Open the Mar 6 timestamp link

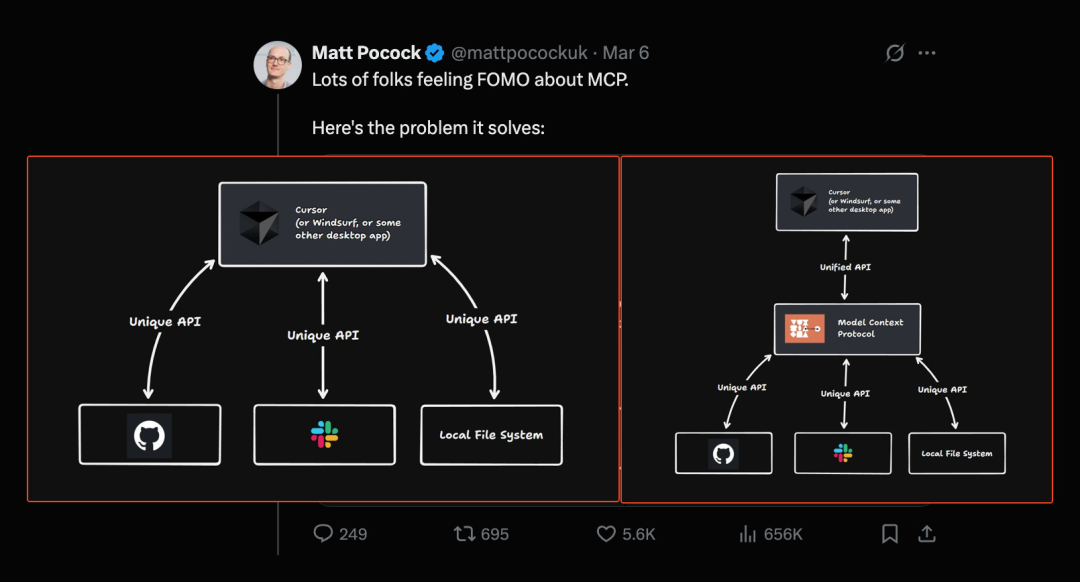(625, 53)
